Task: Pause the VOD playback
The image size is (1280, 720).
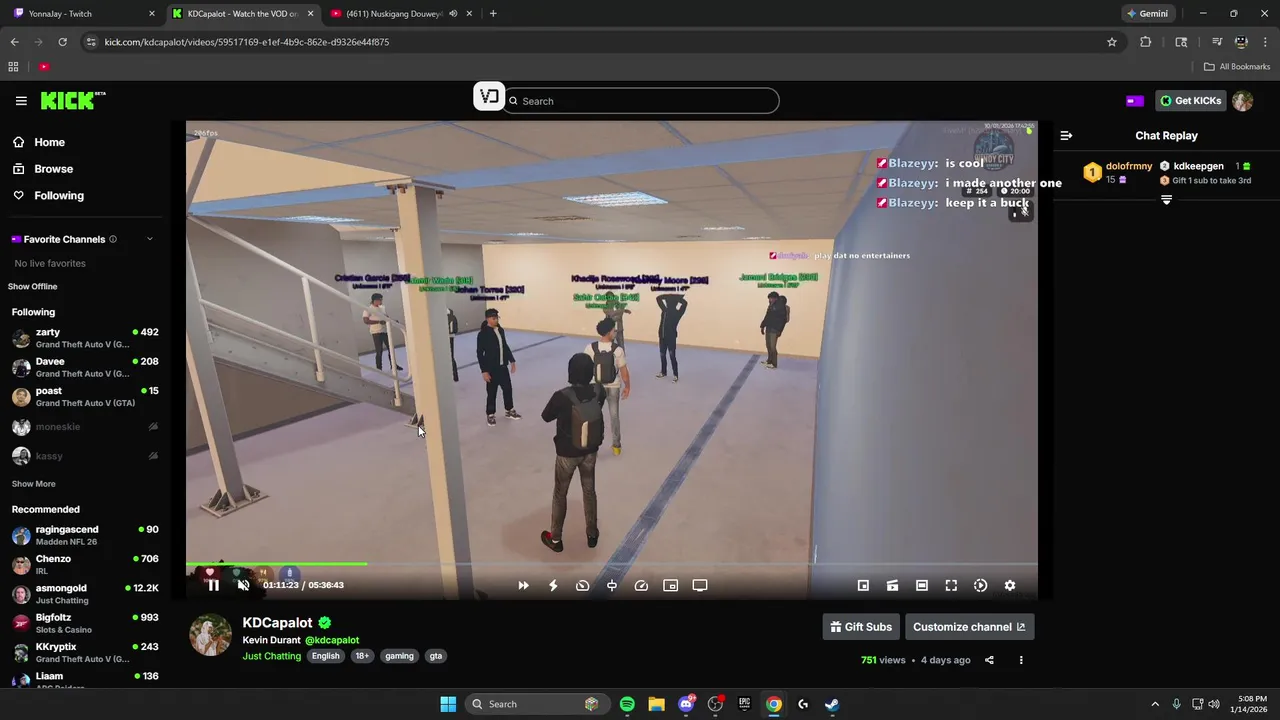Action: point(213,585)
